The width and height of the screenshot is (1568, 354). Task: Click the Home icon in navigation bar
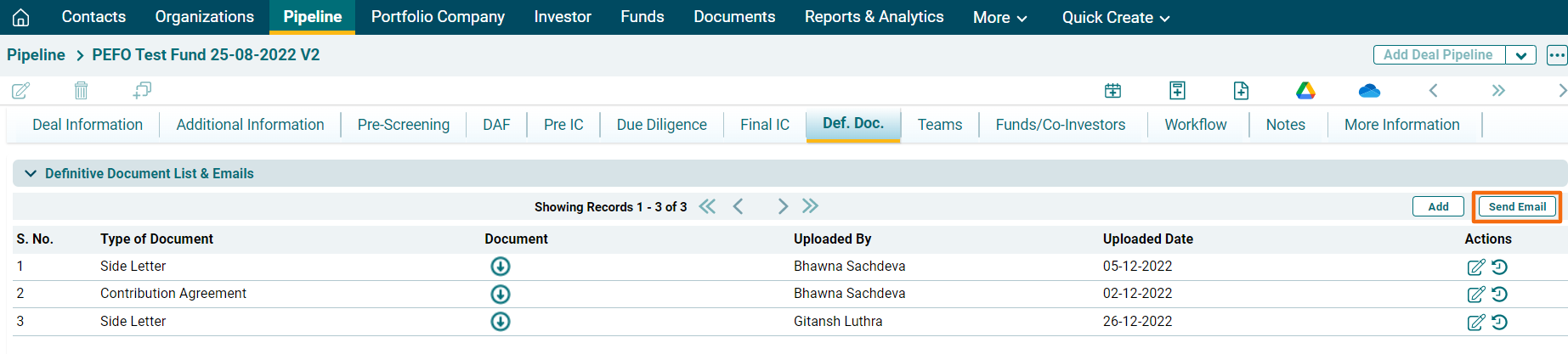click(21, 18)
